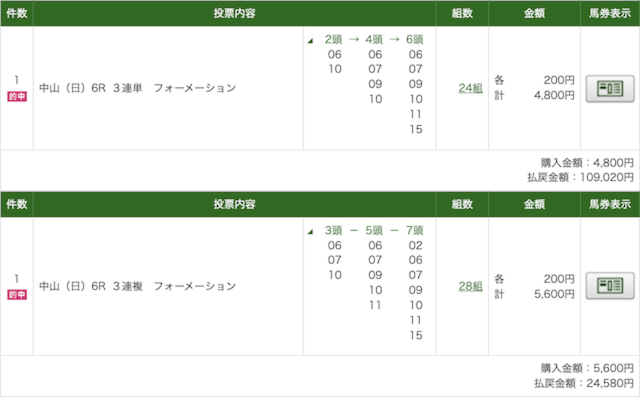640x397 pixels.
Task: Click the 払戻金額 24,580円 text
Action: coord(584,383)
